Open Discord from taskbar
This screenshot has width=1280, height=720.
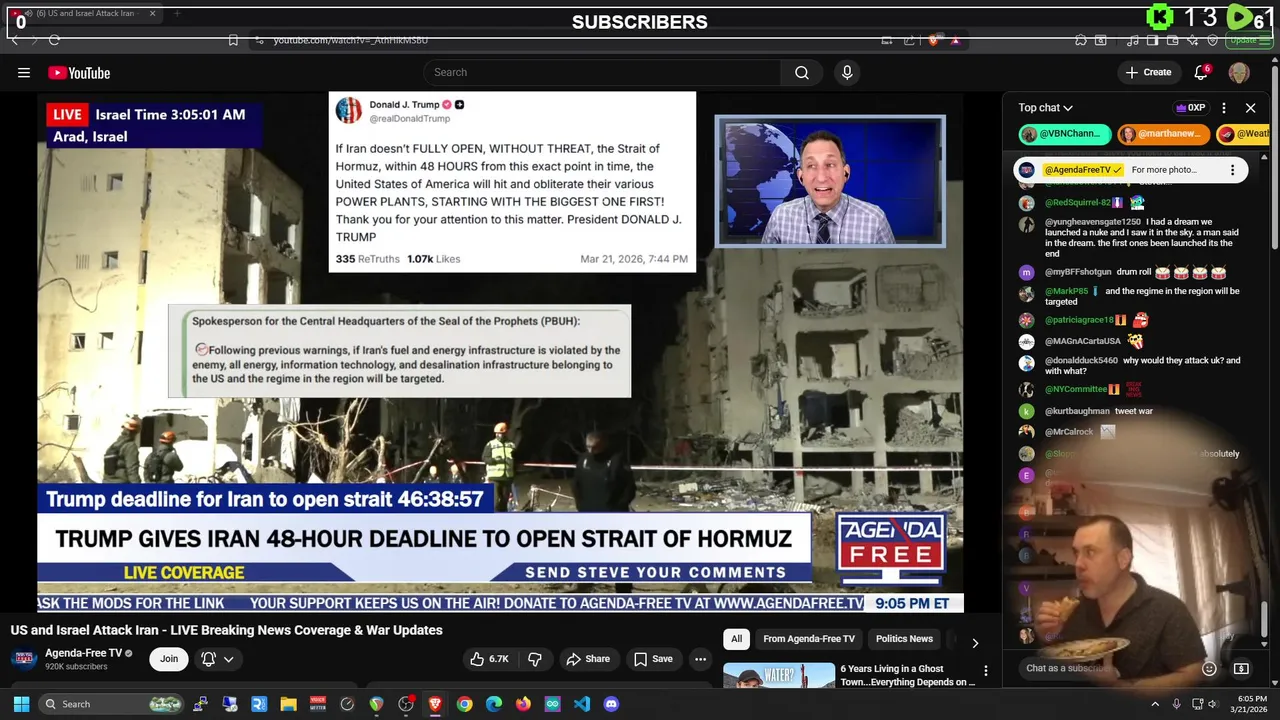[x=611, y=704]
